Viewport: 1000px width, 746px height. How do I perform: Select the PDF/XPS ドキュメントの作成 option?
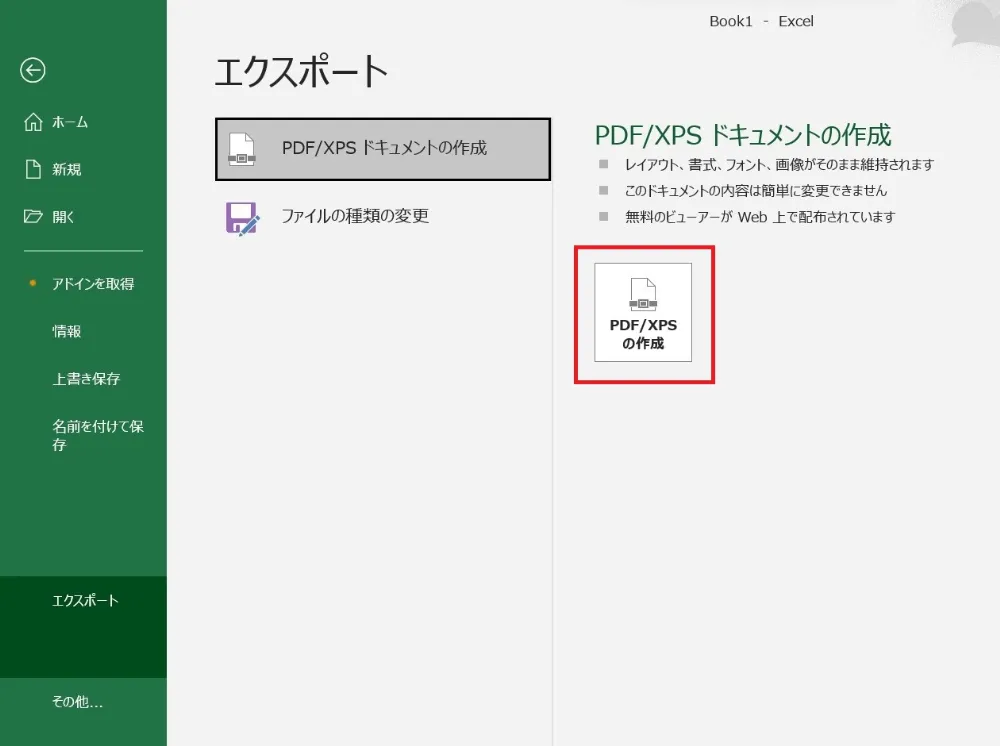point(383,149)
